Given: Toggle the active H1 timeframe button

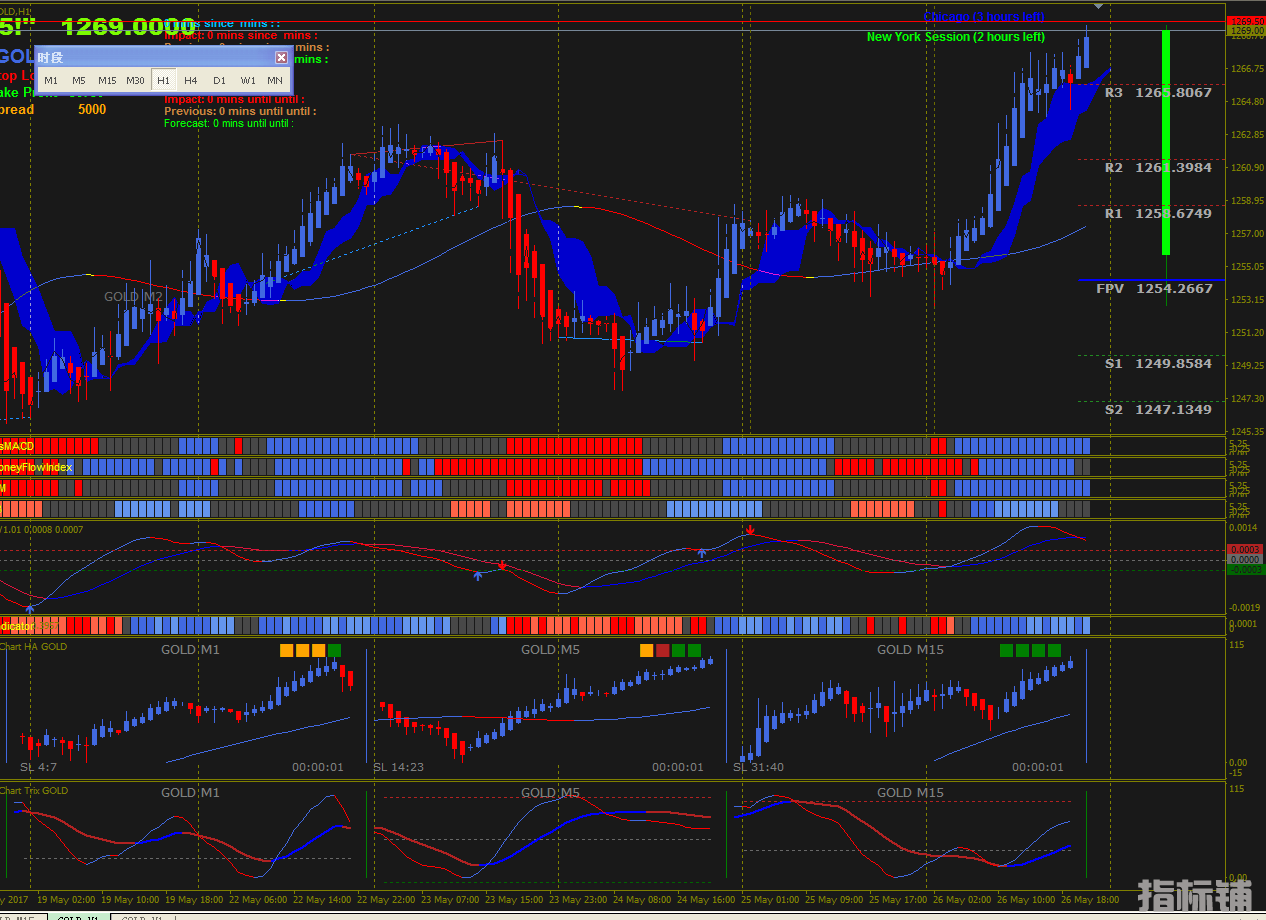Looking at the screenshot, I should click(164, 81).
